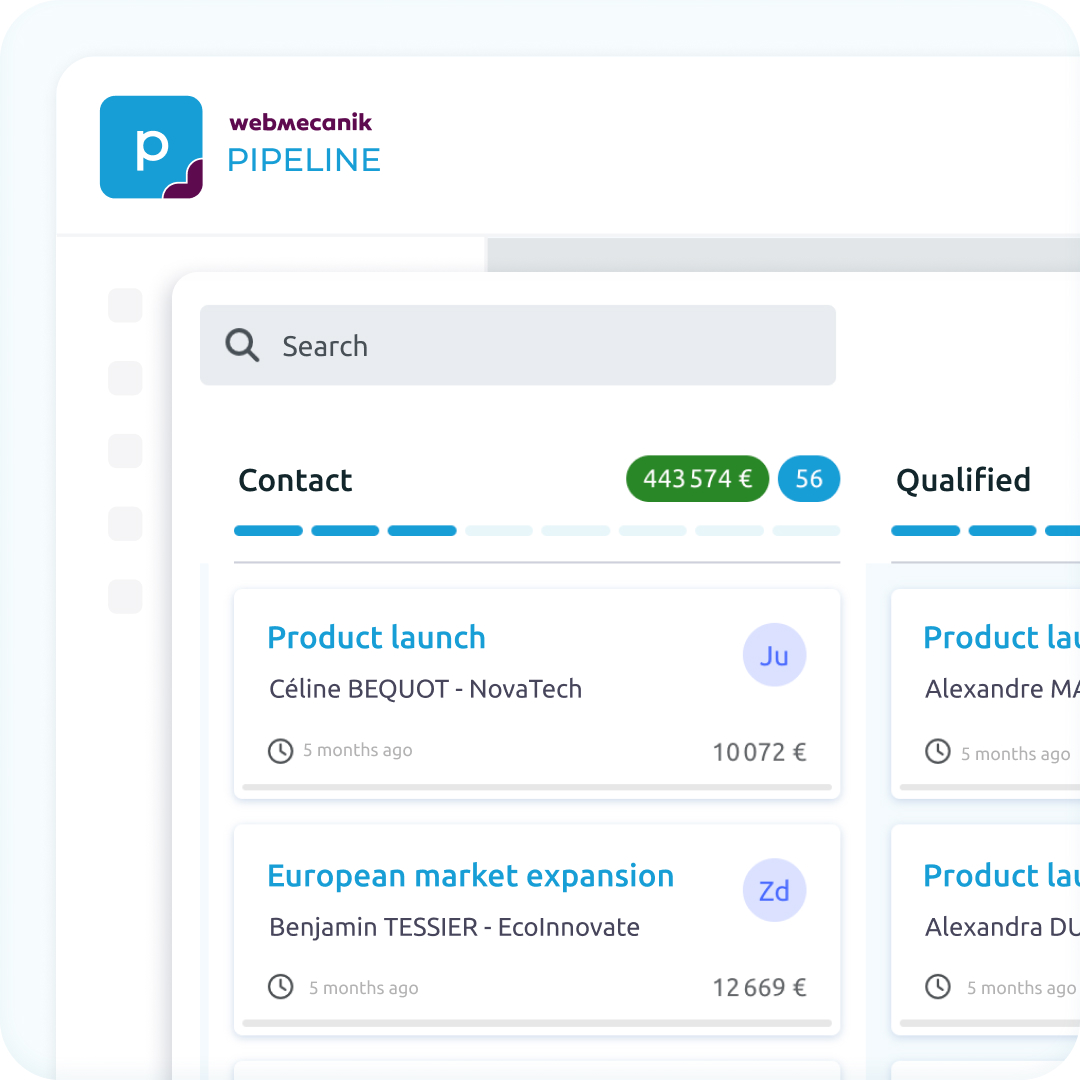Select the Qualified column header
The width and height of the screenshot is (1080, 1080).
click(963, 480)
